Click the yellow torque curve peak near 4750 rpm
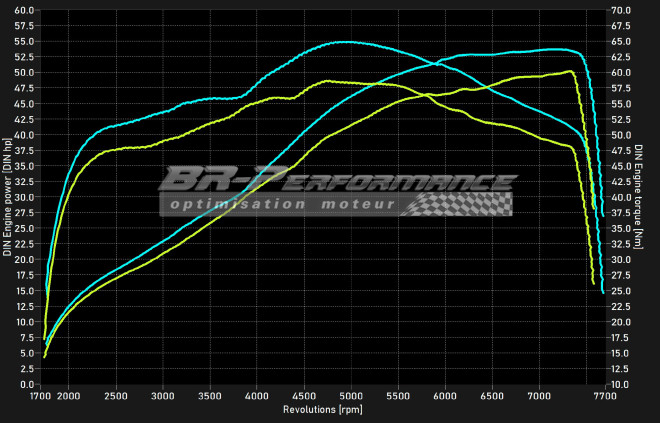 tap(327, 80)
